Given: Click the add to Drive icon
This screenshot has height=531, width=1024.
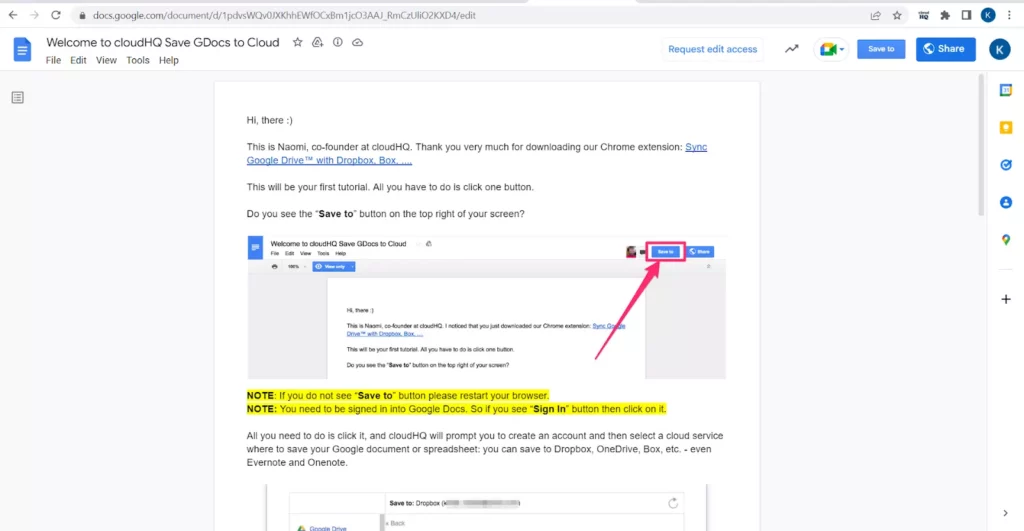Looking at the screenshot, I should pyautogui.click(x=317, y=42).
